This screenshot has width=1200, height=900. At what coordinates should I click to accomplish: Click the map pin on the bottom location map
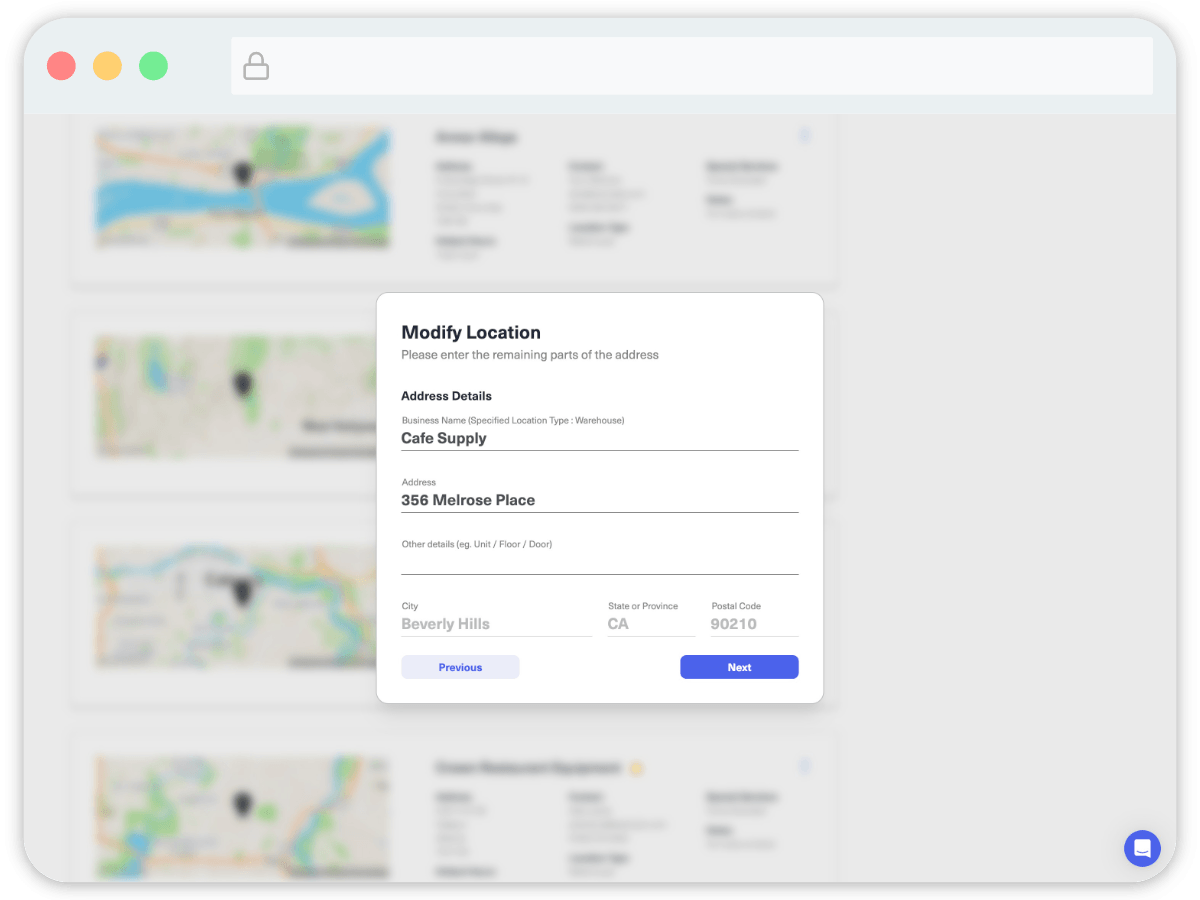(242, 803)
